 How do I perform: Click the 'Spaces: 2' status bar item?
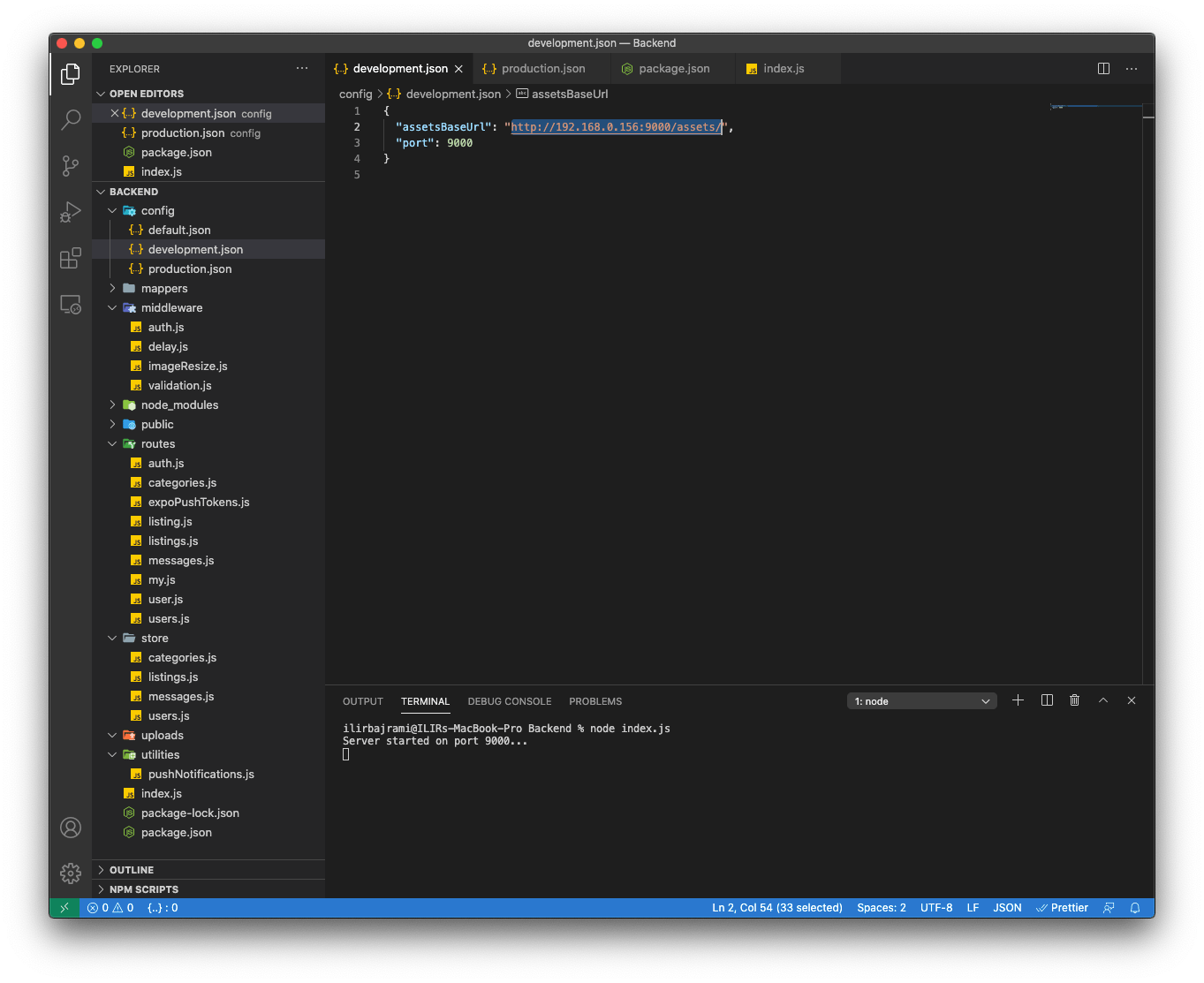pos(881,907)
